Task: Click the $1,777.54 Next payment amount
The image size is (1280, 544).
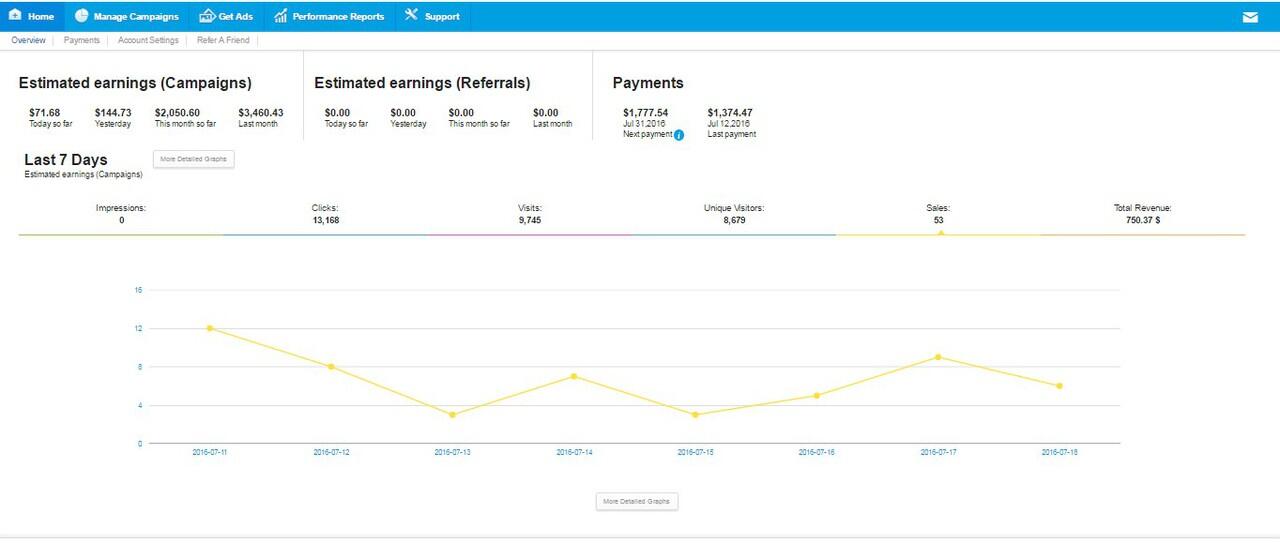Action: click(x=645, y=113)
